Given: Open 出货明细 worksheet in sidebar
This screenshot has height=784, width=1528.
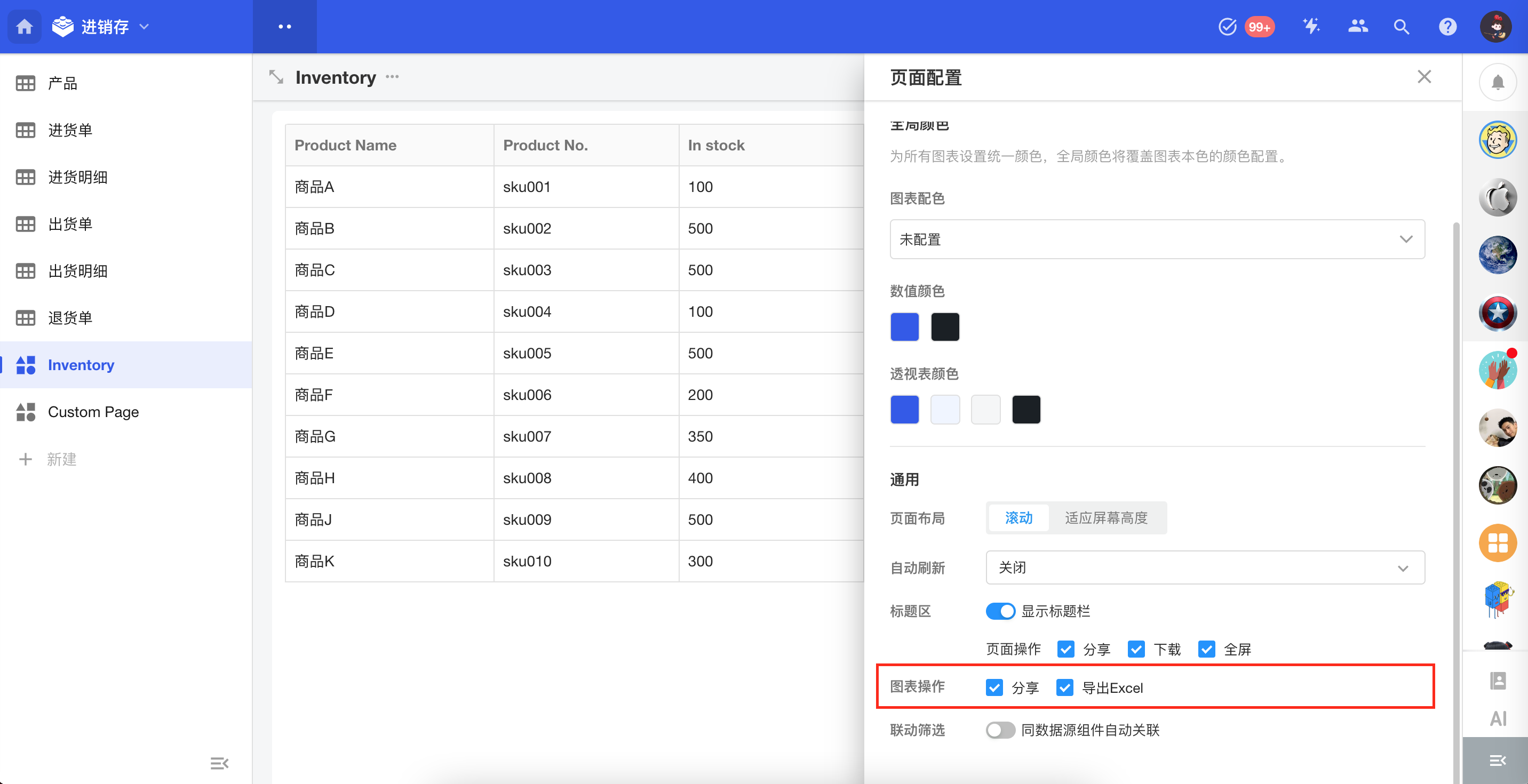Looking at the screenshot, I should (x=126, y=271).
